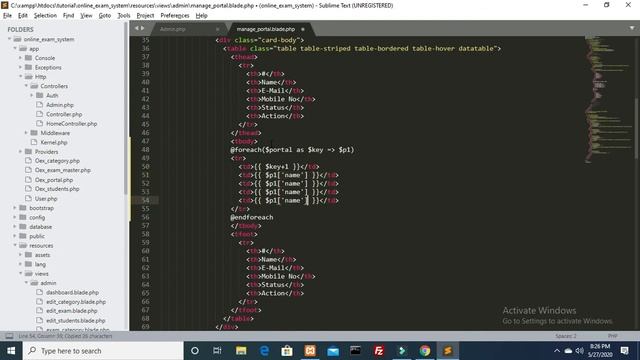Open File Explorer from the taskbar

point(241,351)
